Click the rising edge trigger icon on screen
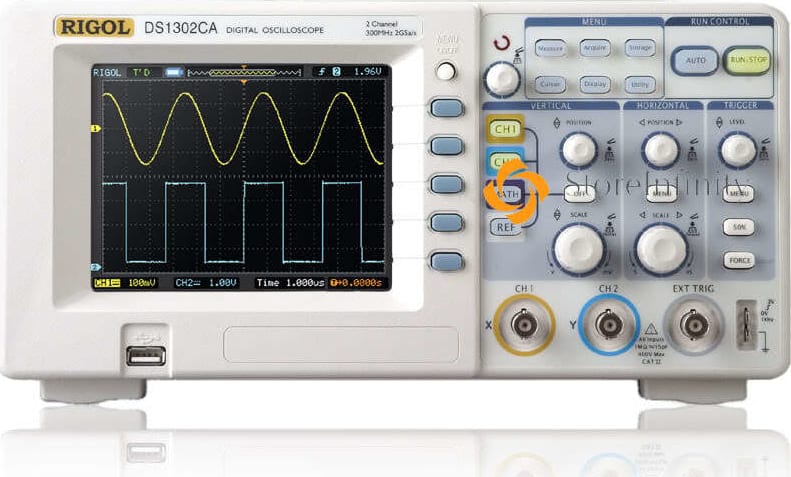 point(322,72)
